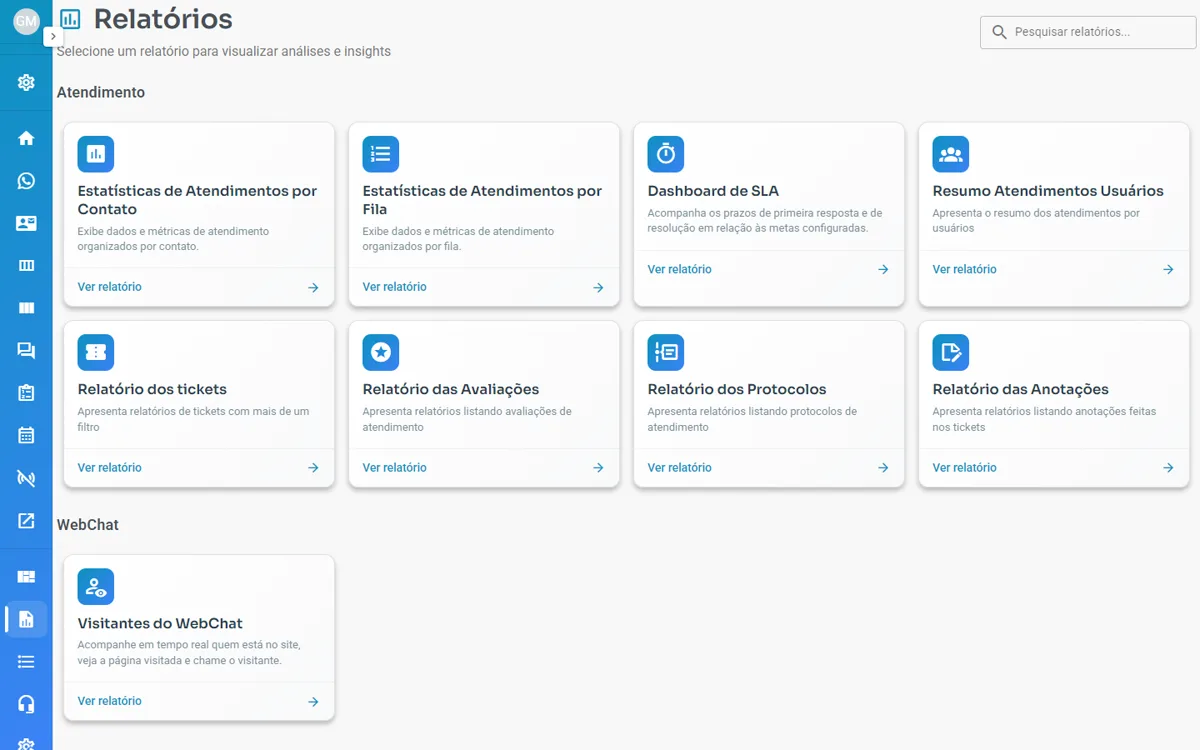Expand the sidebar with the chevron button
The image size is (1200, 750).
coord(53,35)
